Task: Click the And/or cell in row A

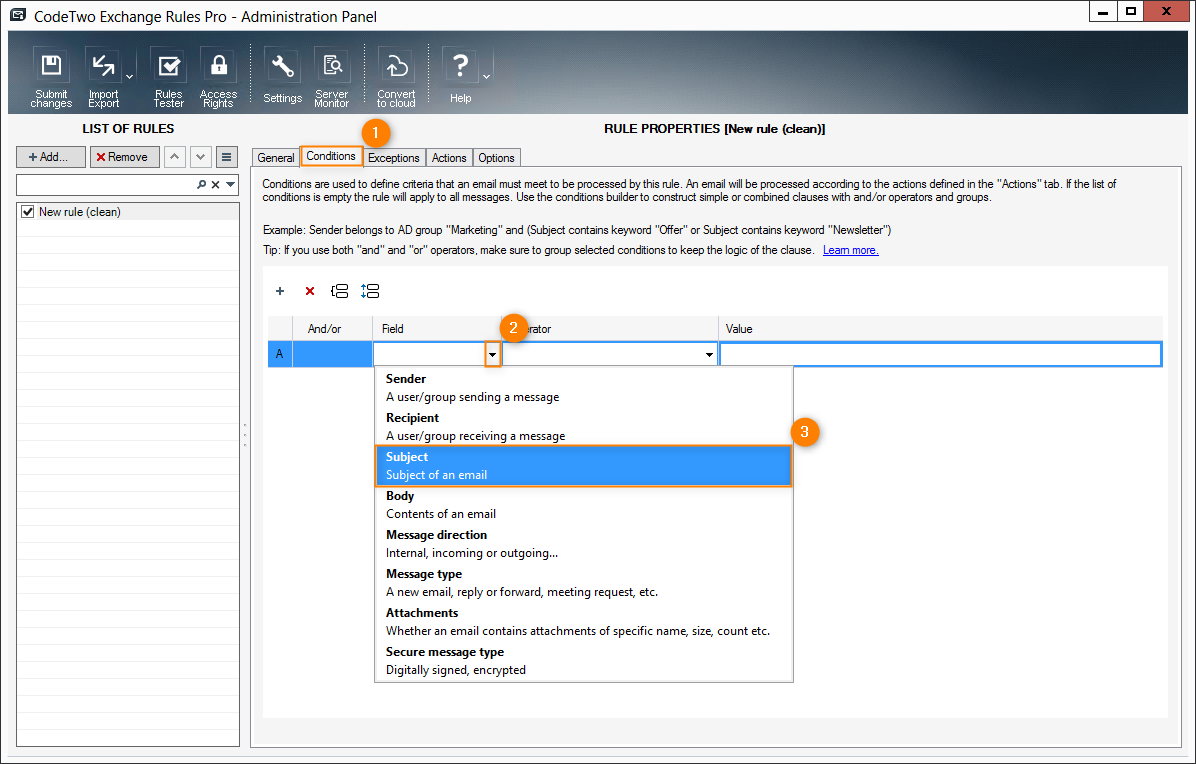Action: pos(333,354)
